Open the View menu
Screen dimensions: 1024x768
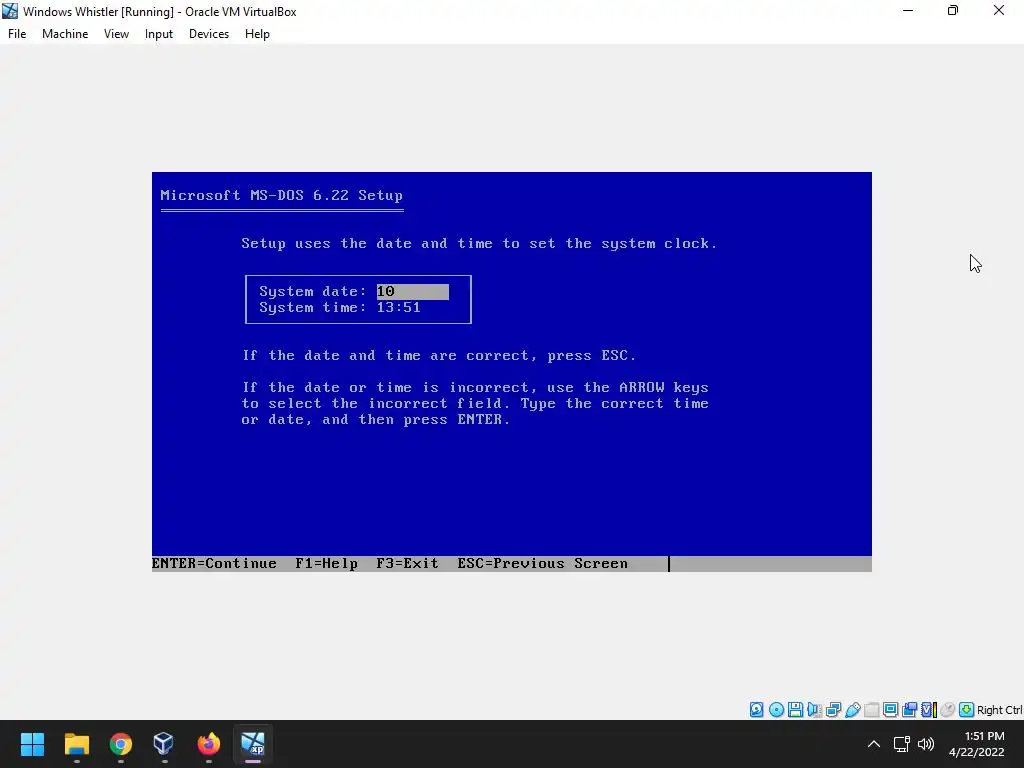point(116,34)
